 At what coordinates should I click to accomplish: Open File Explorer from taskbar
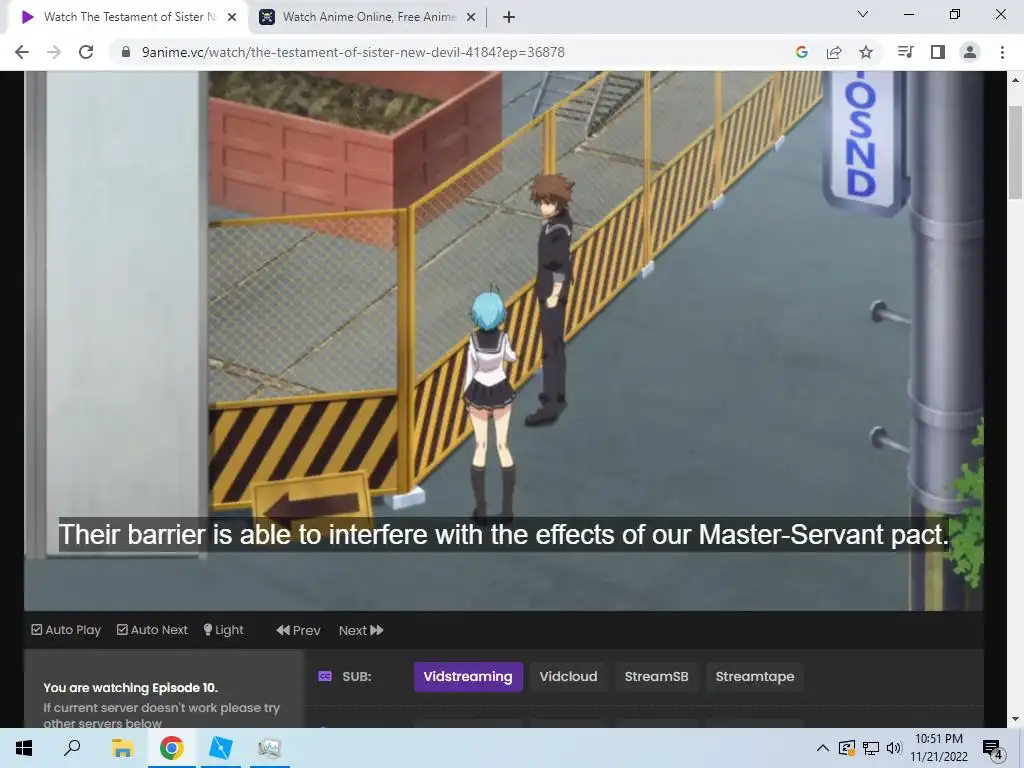[122, 748]
